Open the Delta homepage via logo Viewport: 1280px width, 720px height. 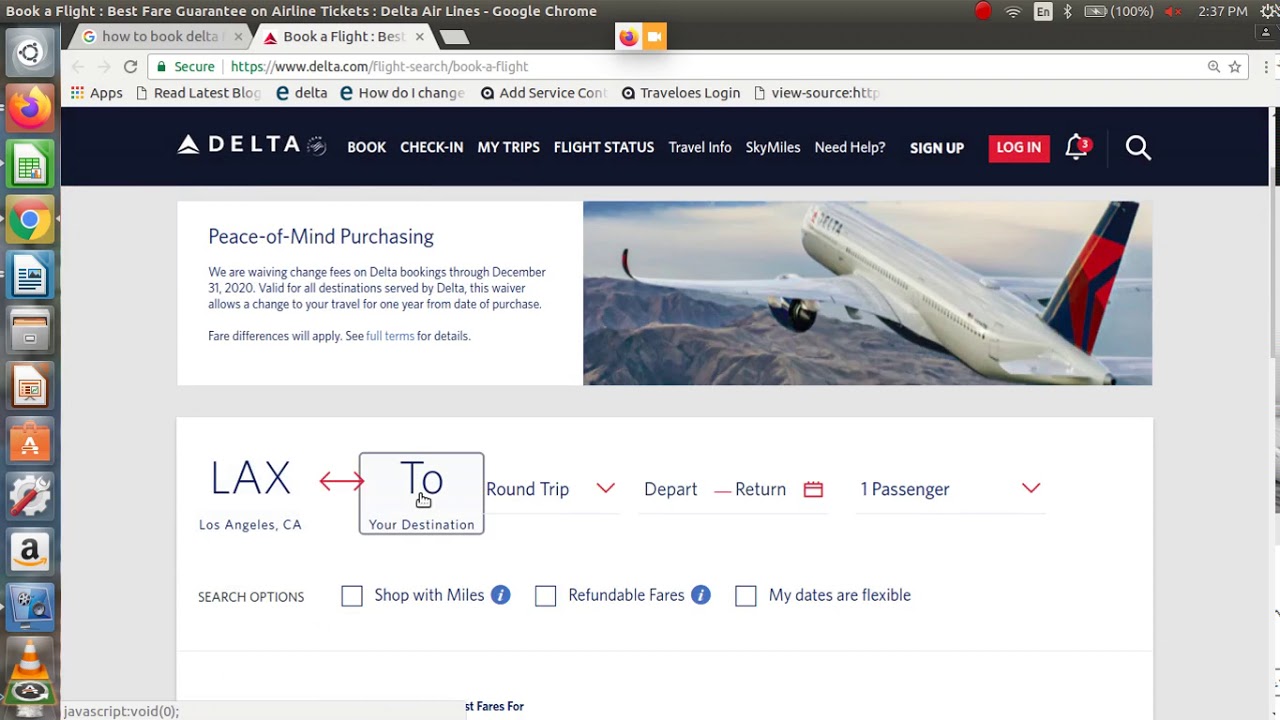coord(252,146)
